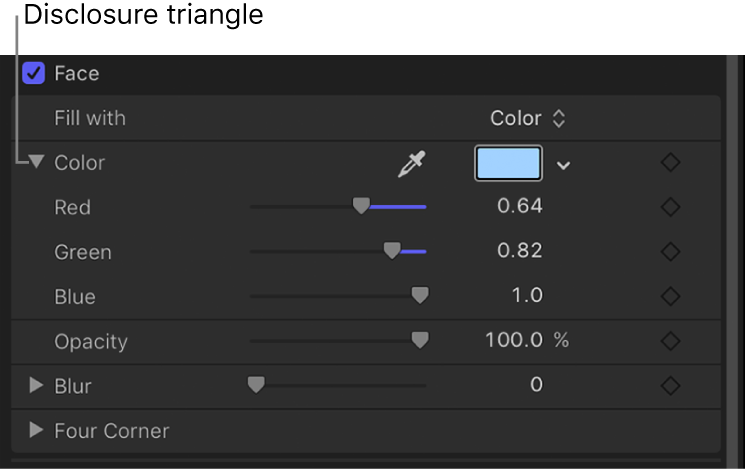Click the keyframe diamond for Green
Viewport: 747px width, 471px height.
pyautogui.click(x=671, y=252)
